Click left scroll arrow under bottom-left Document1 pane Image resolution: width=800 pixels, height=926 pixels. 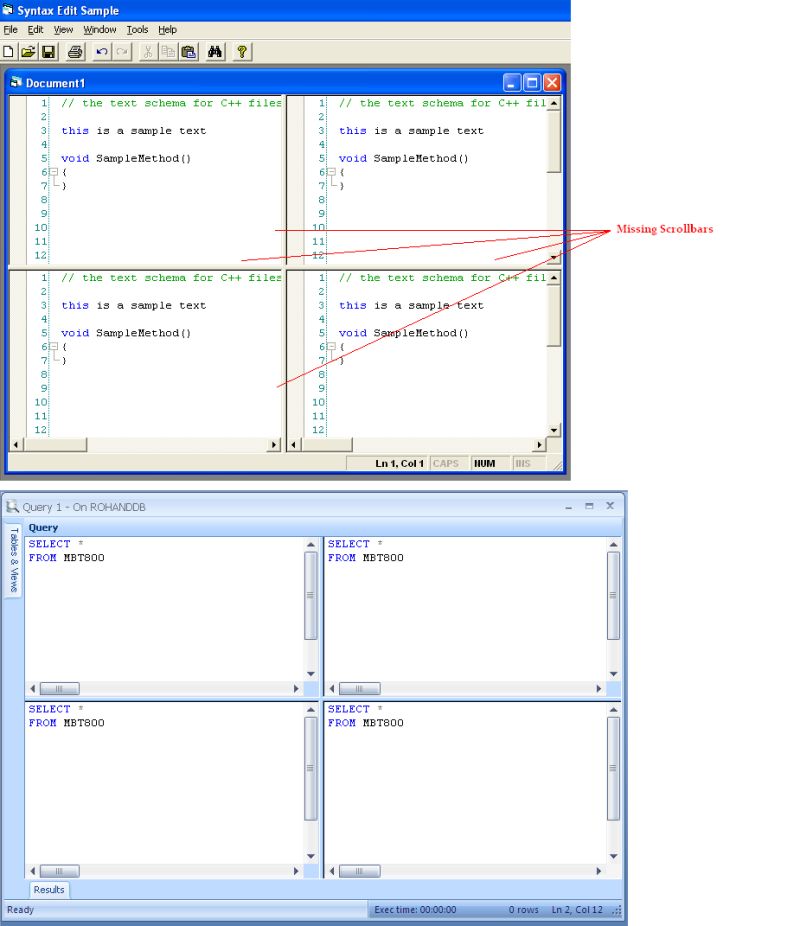[16, 445]
